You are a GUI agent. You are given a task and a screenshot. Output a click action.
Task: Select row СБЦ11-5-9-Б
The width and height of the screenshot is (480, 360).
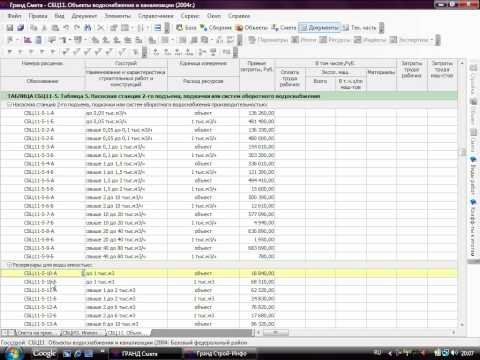(x=229, y=256)
